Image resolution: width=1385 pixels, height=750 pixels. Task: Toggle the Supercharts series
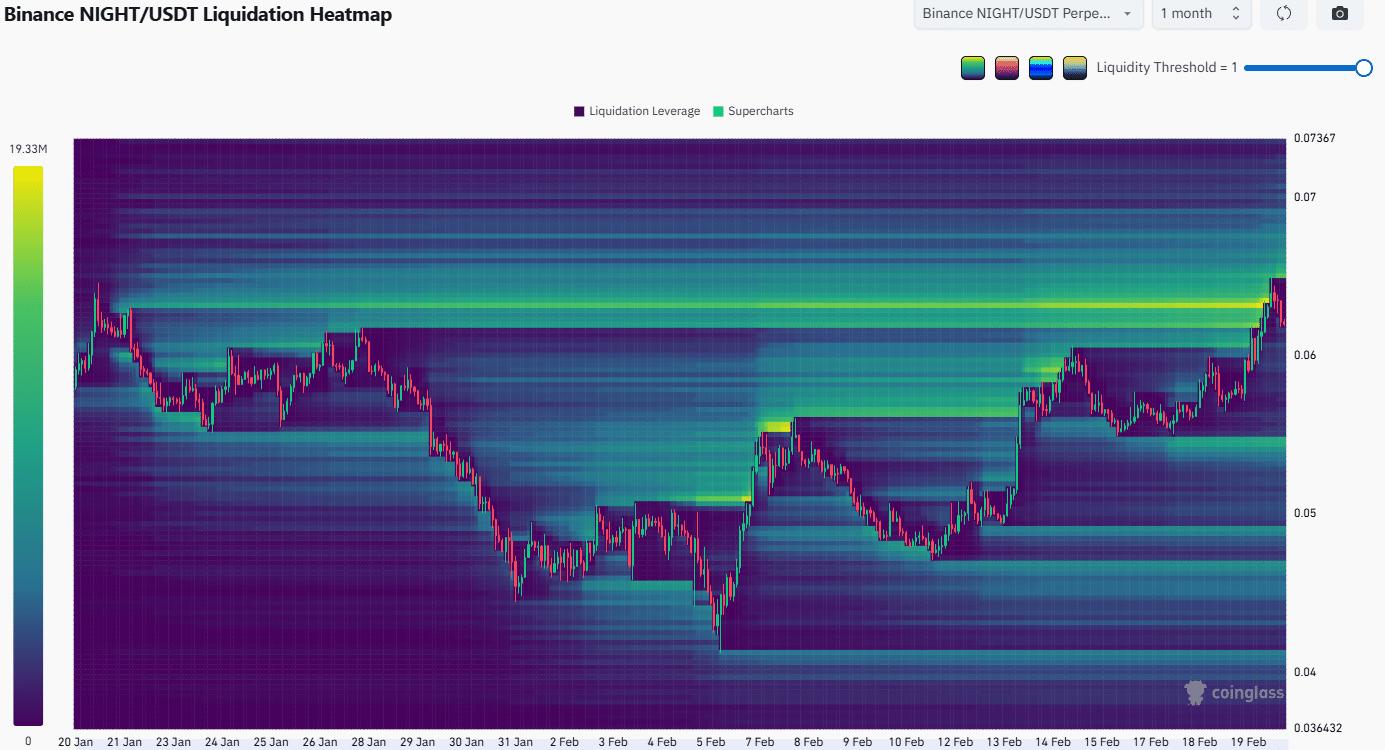753,111
